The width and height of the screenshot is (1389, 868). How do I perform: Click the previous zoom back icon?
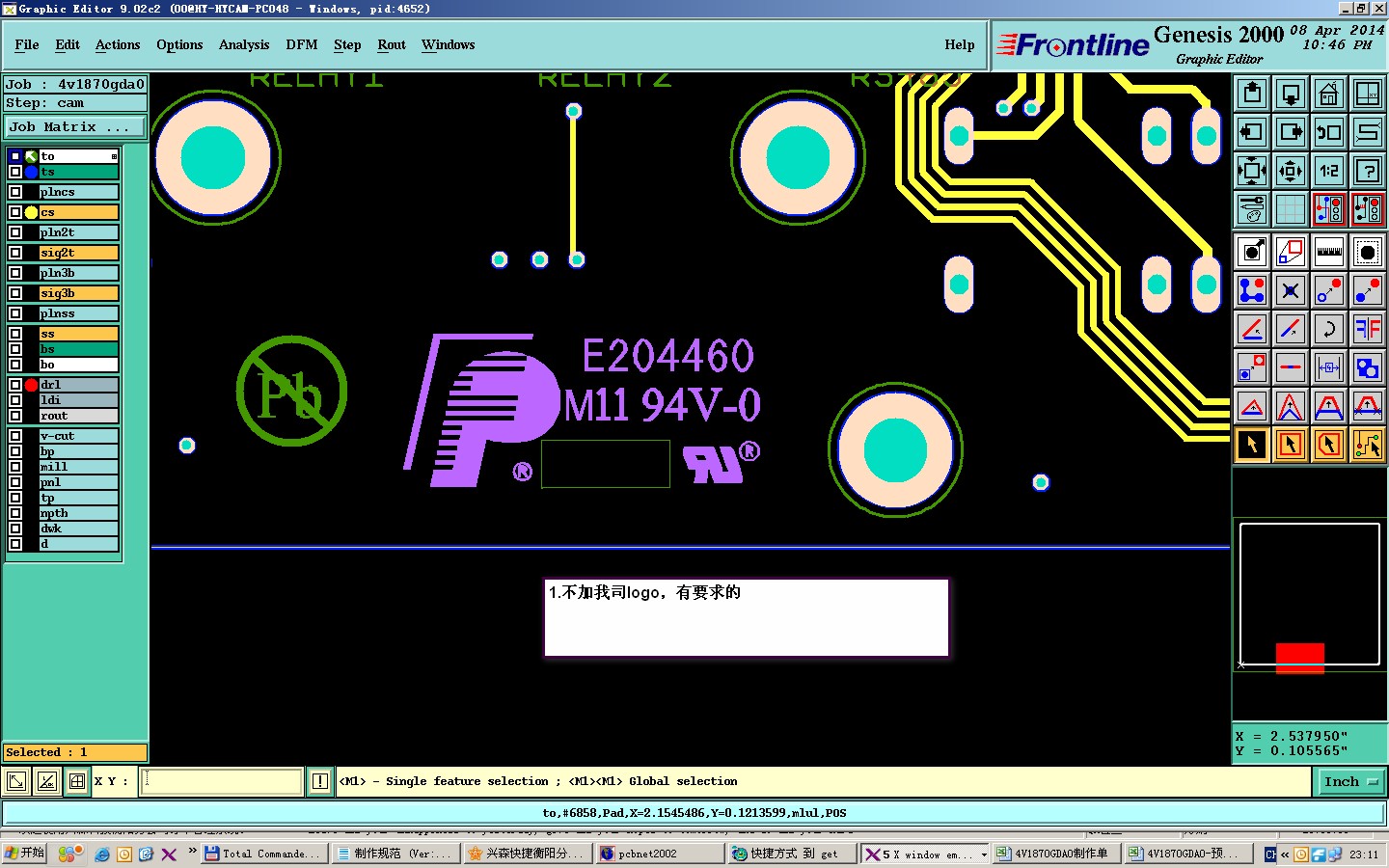pyautogui.click(x=1329, y=132)
